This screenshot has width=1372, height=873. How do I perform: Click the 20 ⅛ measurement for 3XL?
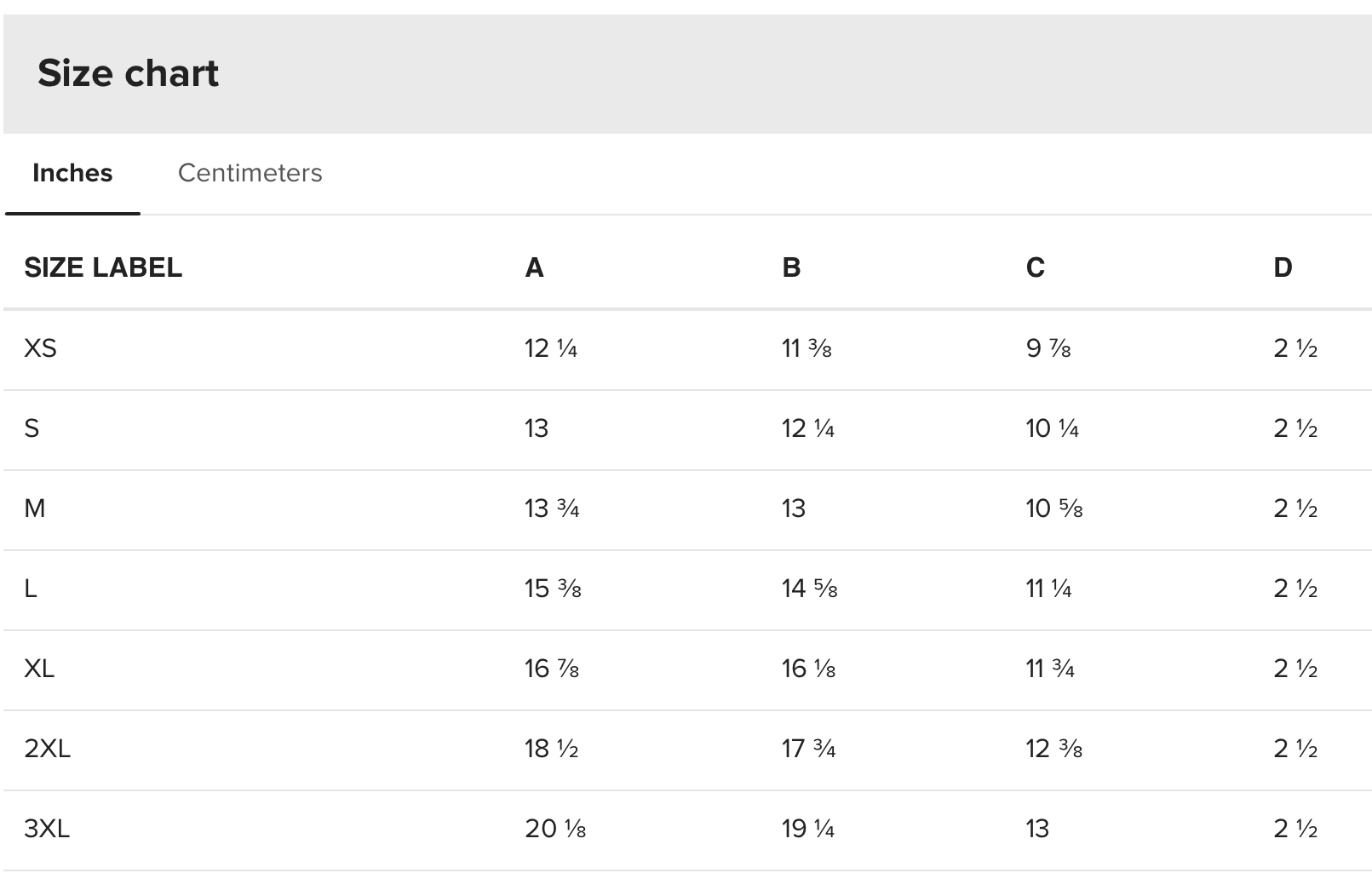(555, 829)
